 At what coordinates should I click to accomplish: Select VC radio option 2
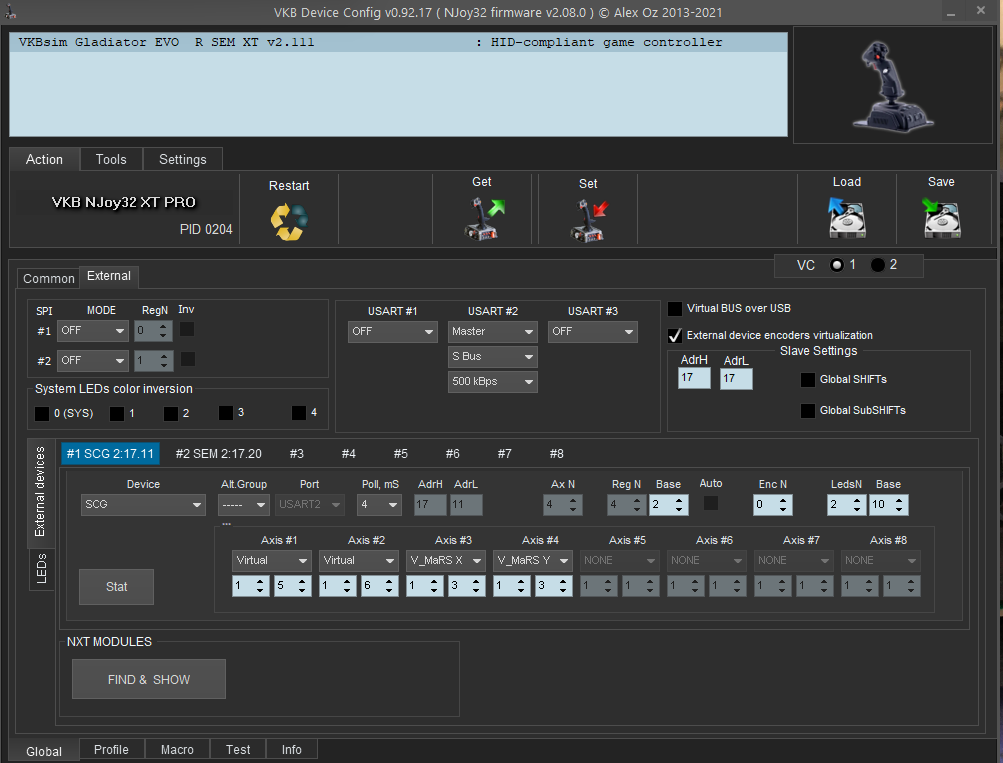(x=878, y=265)
